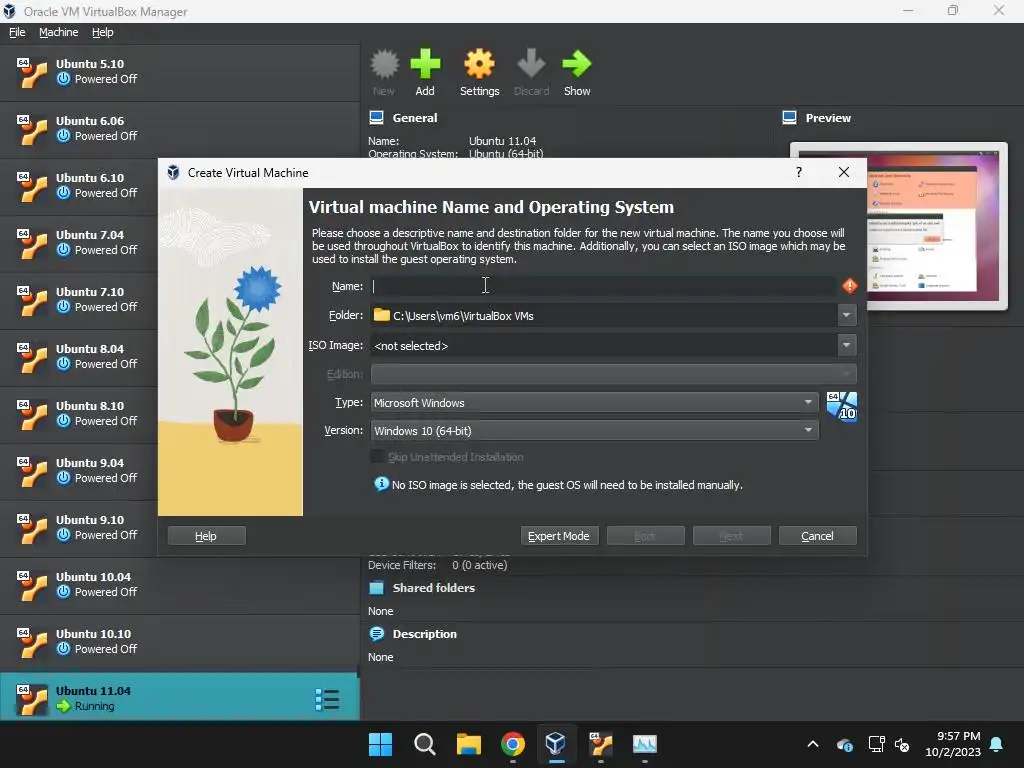This screenshot has width=1024, height=768.
Task: Click 'C:\Users\vm6\VirtualBox VMs' folder path
Action: coord(463,315)
